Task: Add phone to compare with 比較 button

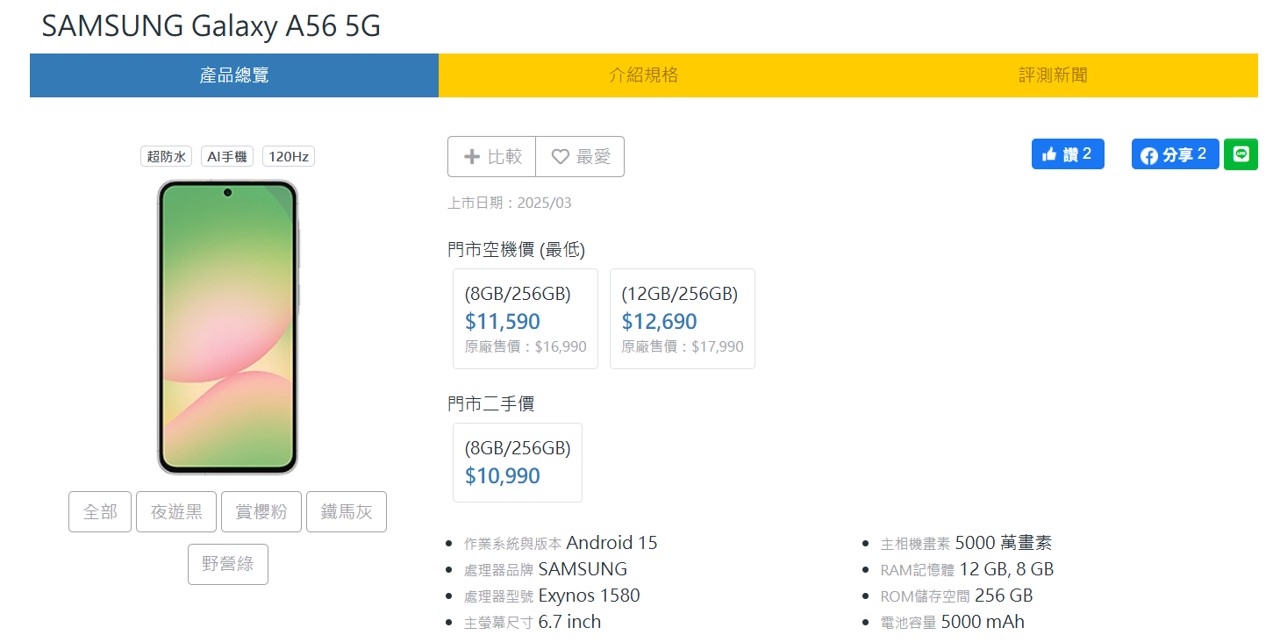Action: click(492, 156)
